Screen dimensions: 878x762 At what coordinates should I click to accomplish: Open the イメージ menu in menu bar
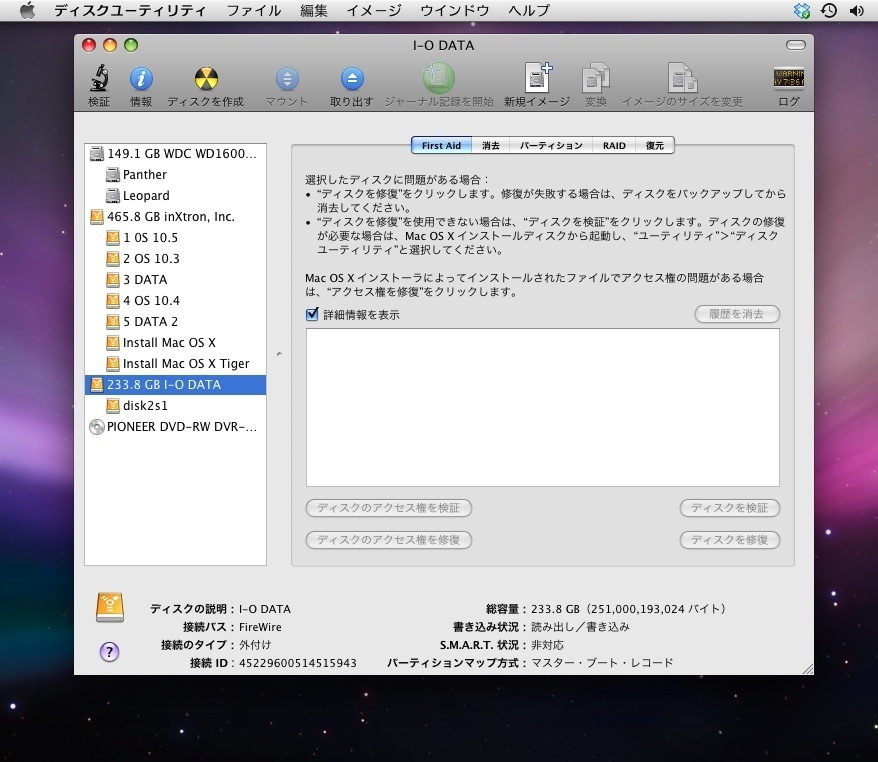coord(373,11)
